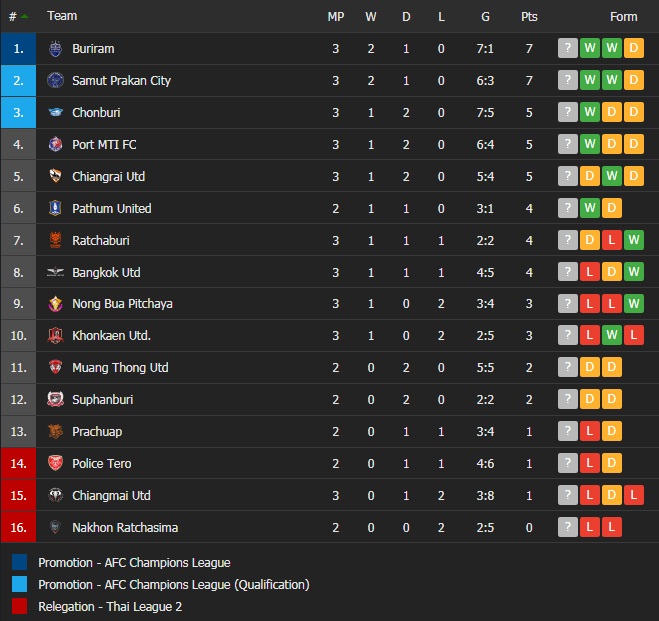Click Nakhon Ratchasima's last red L badge

[612, 528]
